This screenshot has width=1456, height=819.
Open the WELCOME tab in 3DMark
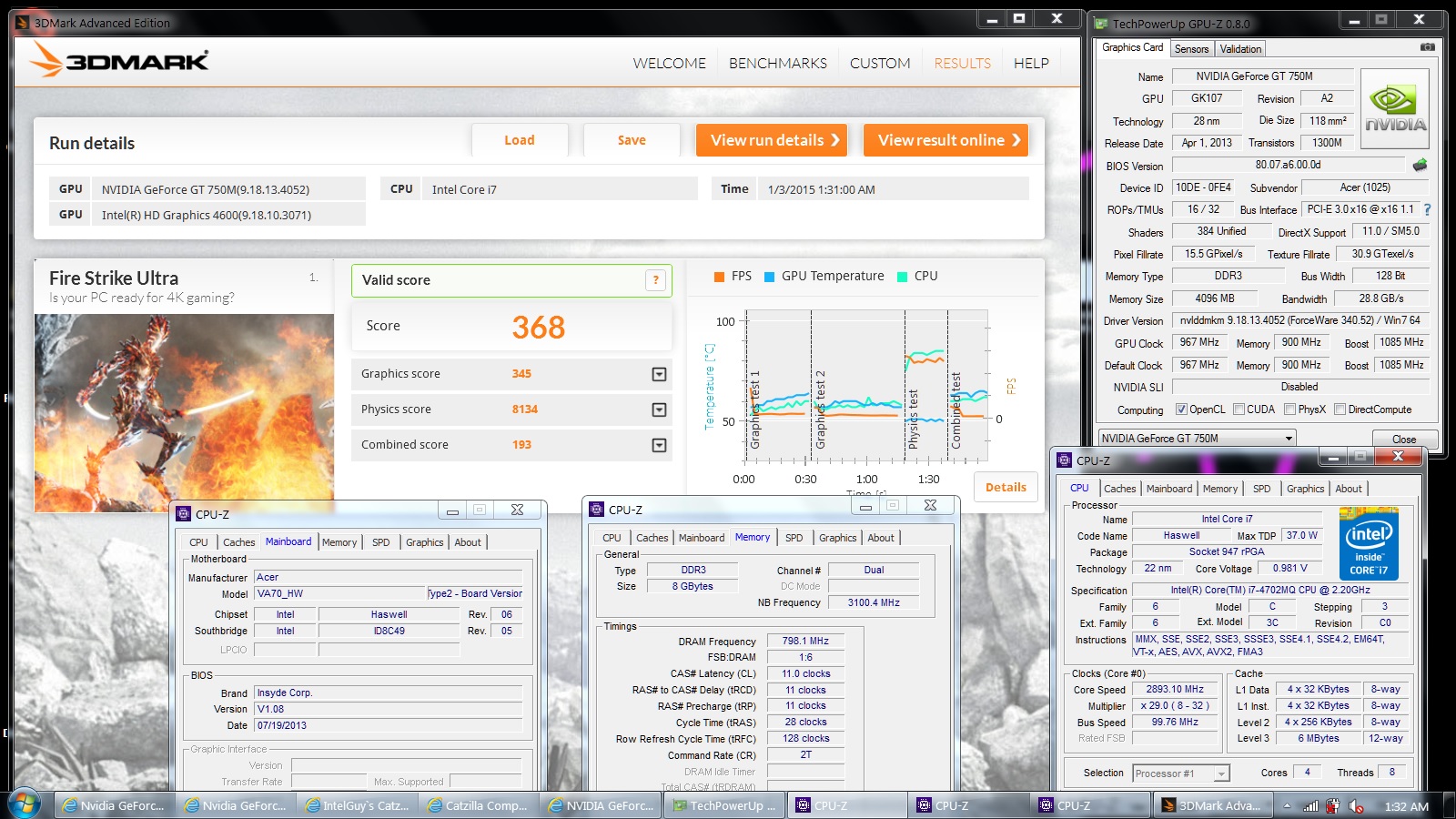[670, 63]
